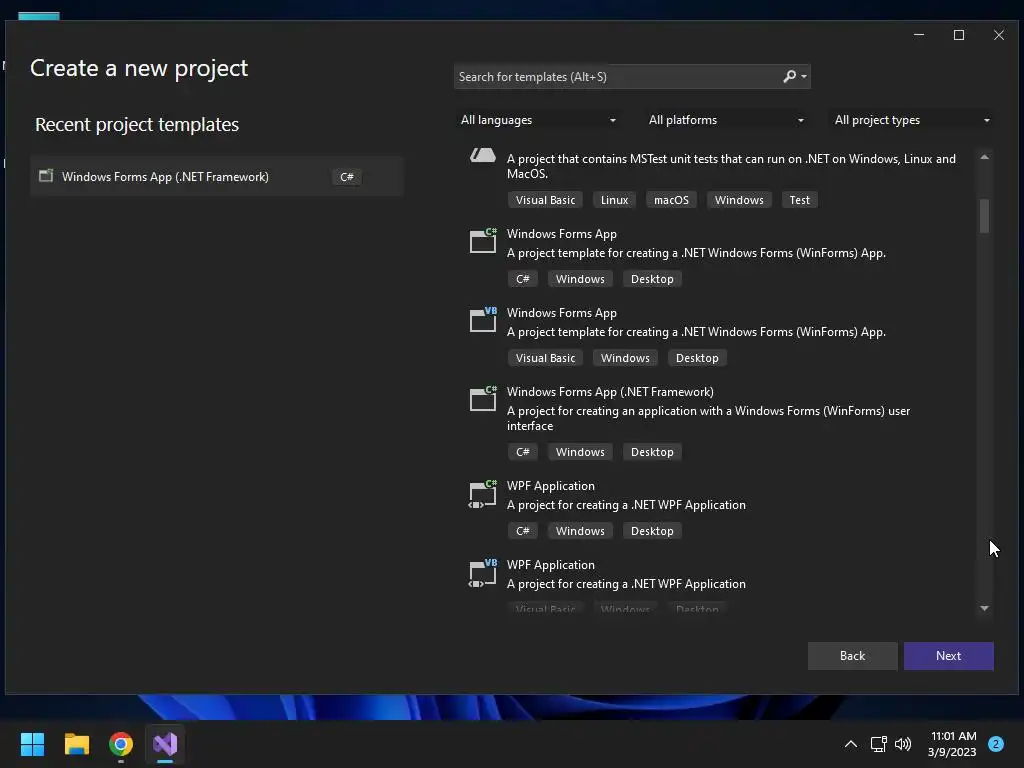The height and width of the screenshot is (768, 1024).
Task: Select the Visual Basic Windows Forms App title
Action: click(x=562, y=313)
